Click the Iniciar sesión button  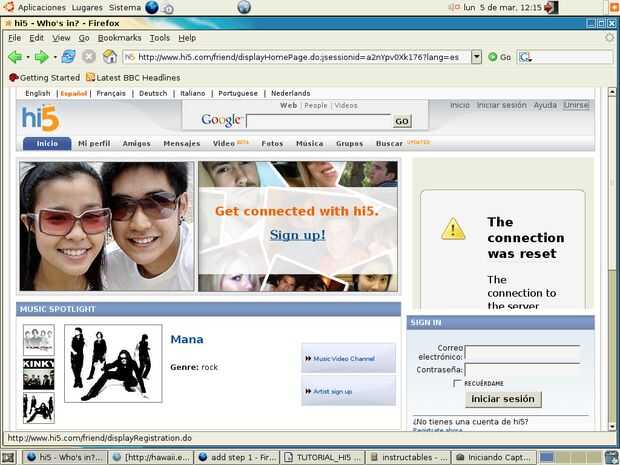pos(503,399)
